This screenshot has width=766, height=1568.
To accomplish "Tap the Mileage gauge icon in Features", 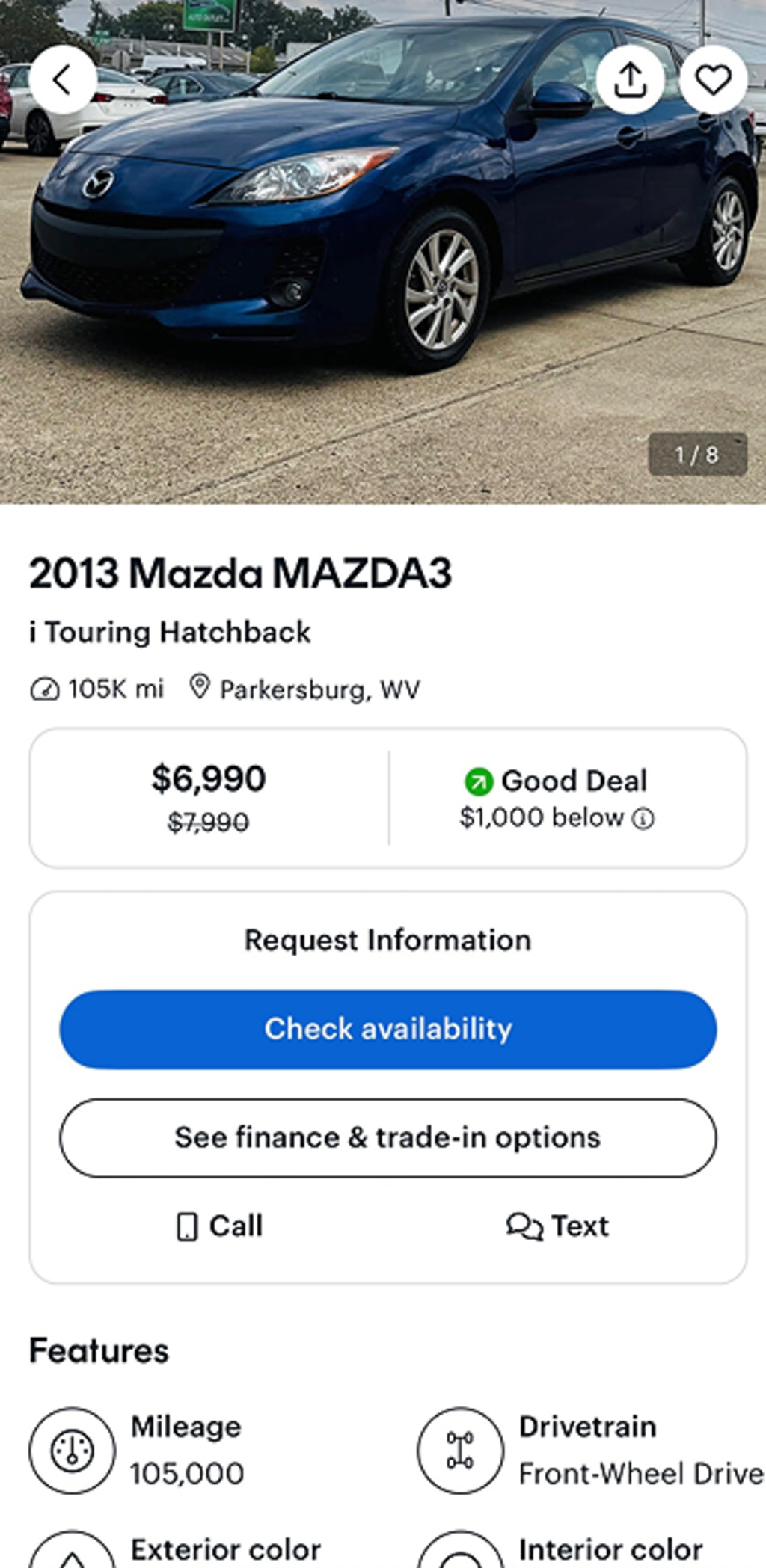I will pos(72,1451).
